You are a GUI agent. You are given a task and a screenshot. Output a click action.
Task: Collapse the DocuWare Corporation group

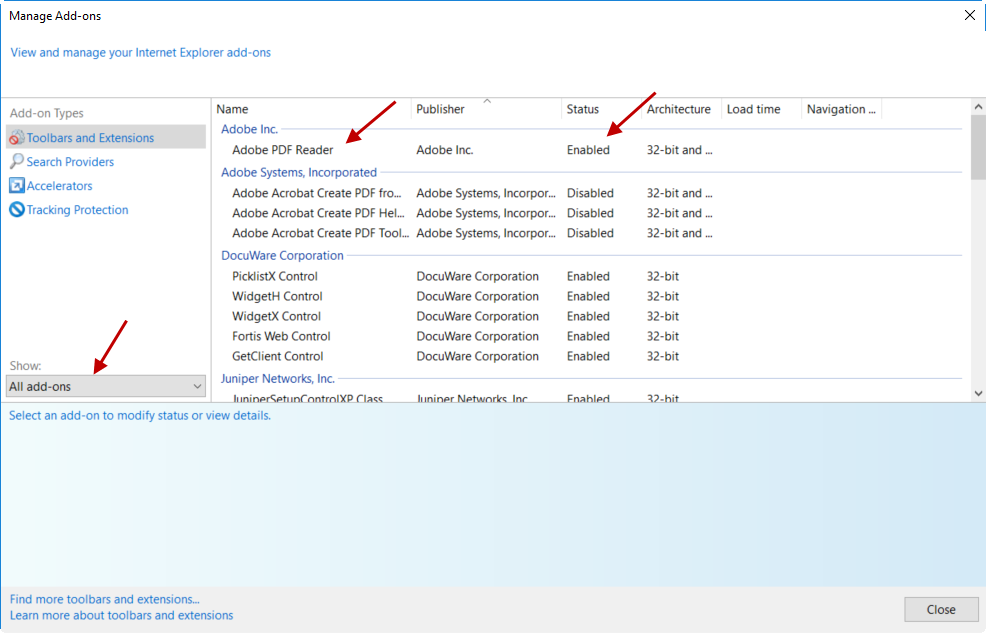point(282,255)
